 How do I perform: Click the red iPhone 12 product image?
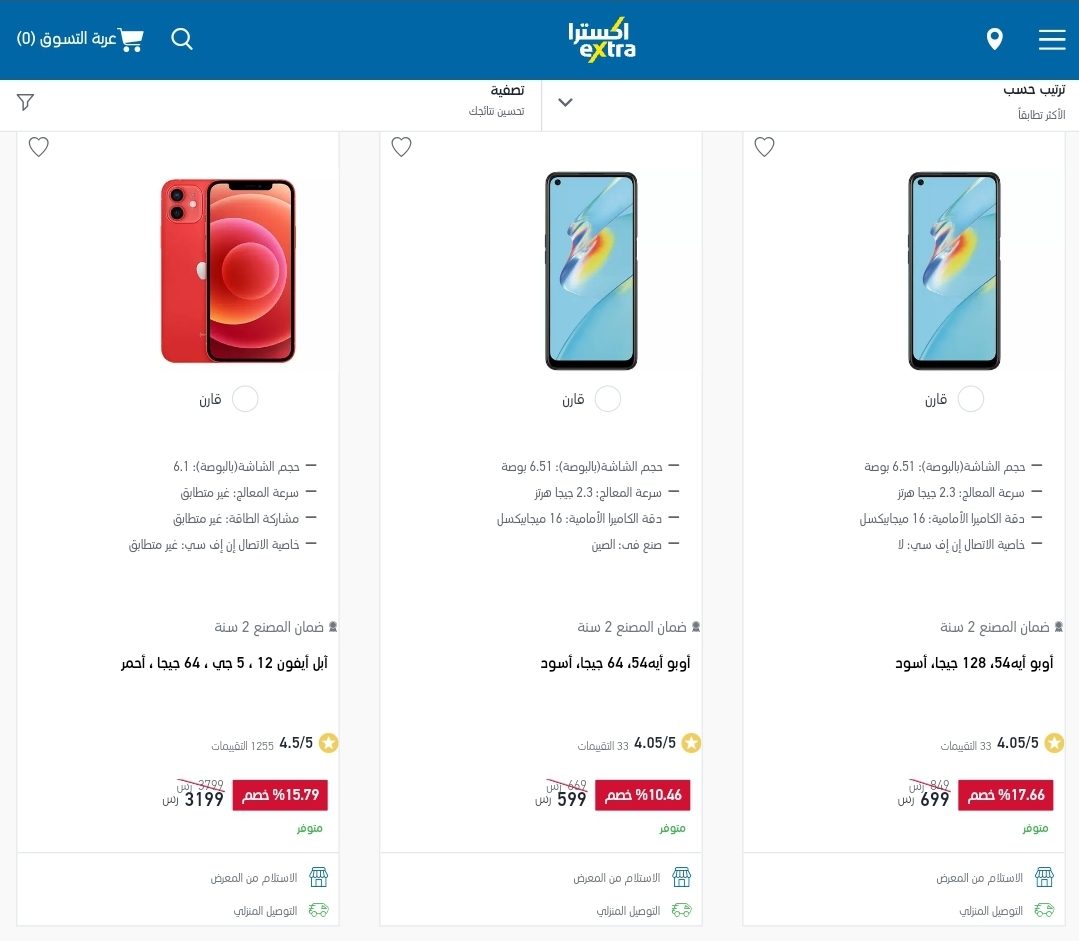228,271
